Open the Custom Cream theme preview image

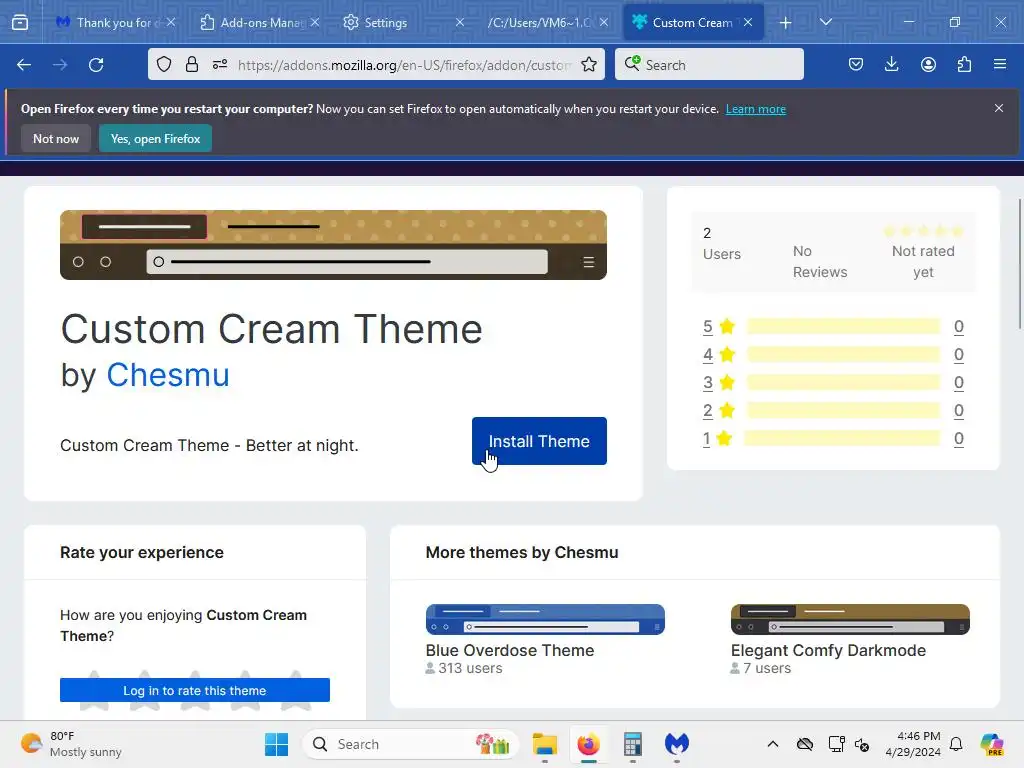coord(333,245)
